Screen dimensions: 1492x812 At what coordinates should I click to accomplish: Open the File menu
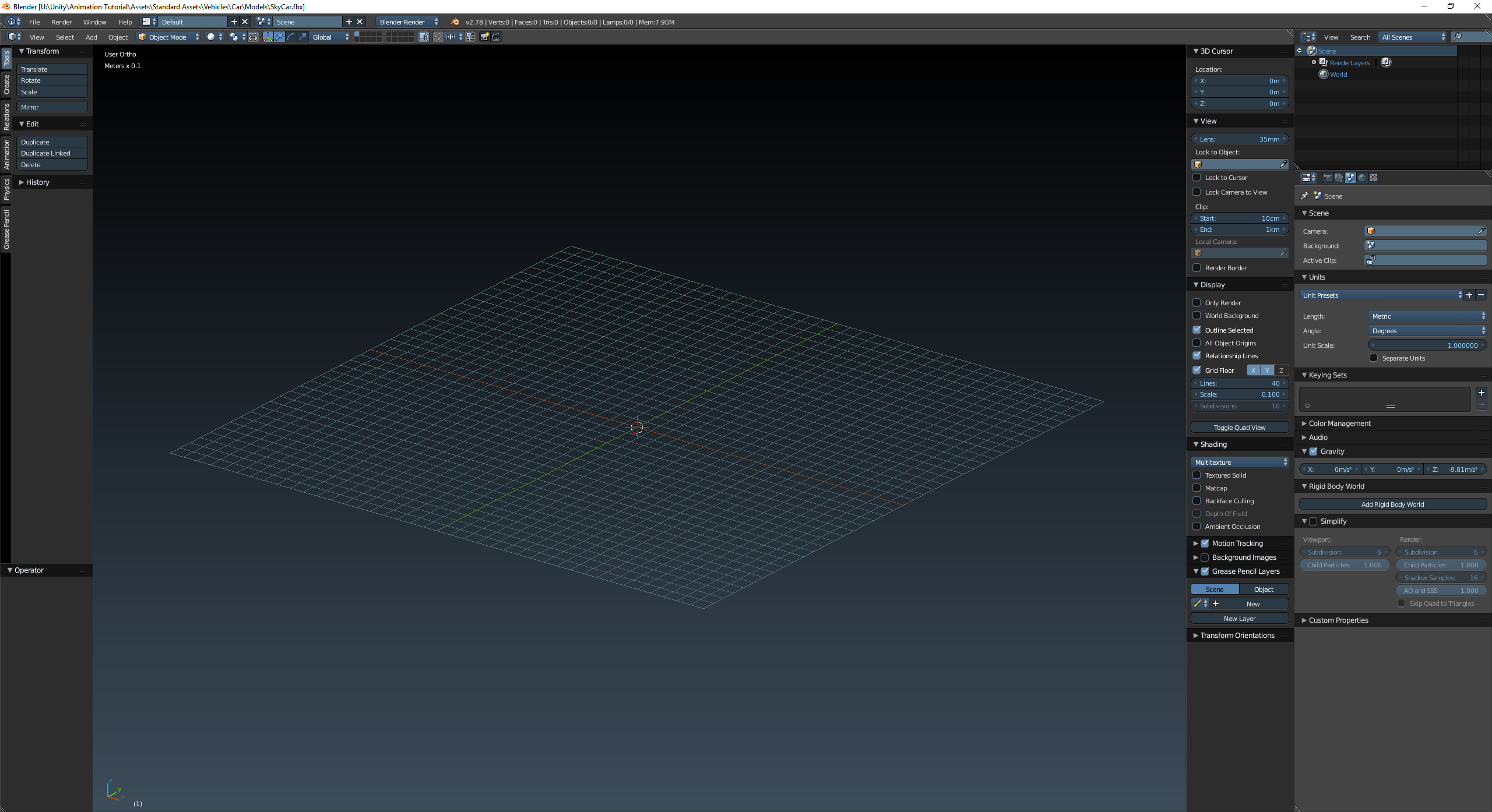click(34, 22)
